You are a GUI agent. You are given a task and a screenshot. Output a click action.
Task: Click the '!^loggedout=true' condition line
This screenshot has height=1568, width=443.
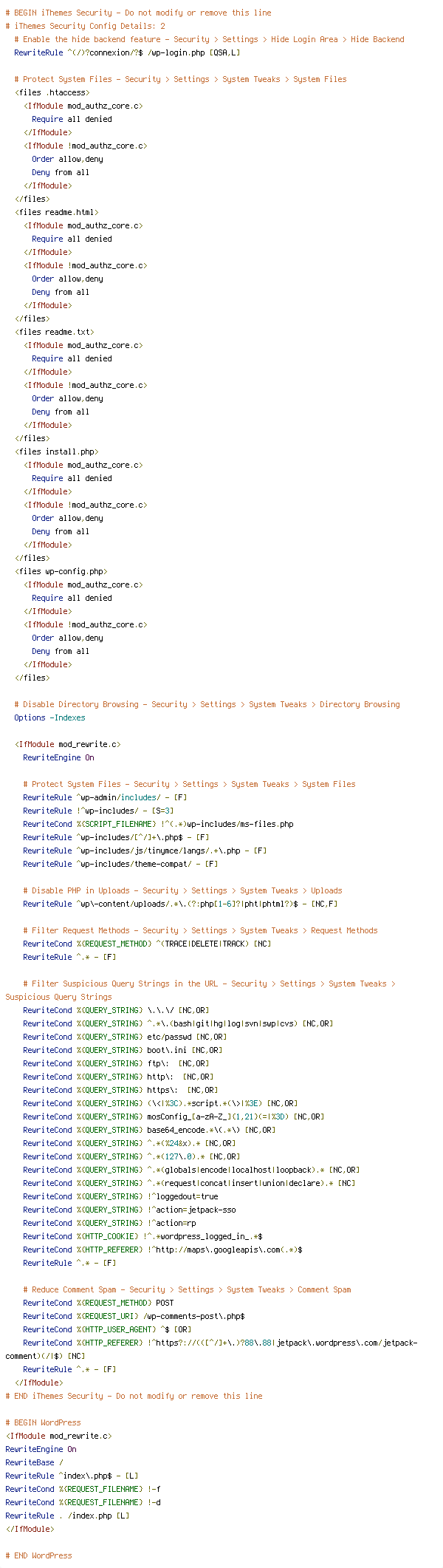120,1196
